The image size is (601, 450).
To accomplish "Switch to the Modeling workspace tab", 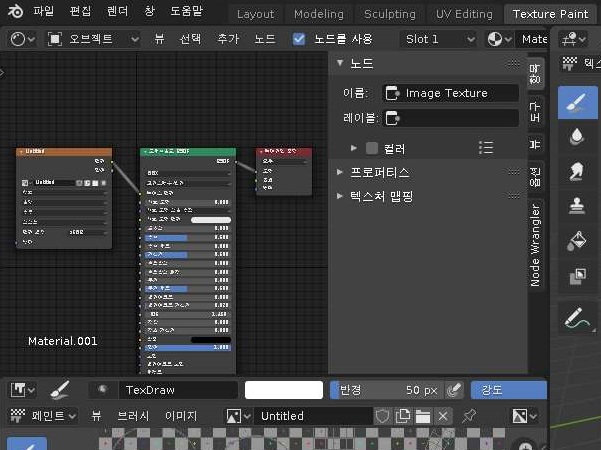I will pyautogui.click(x=319, y=14).
